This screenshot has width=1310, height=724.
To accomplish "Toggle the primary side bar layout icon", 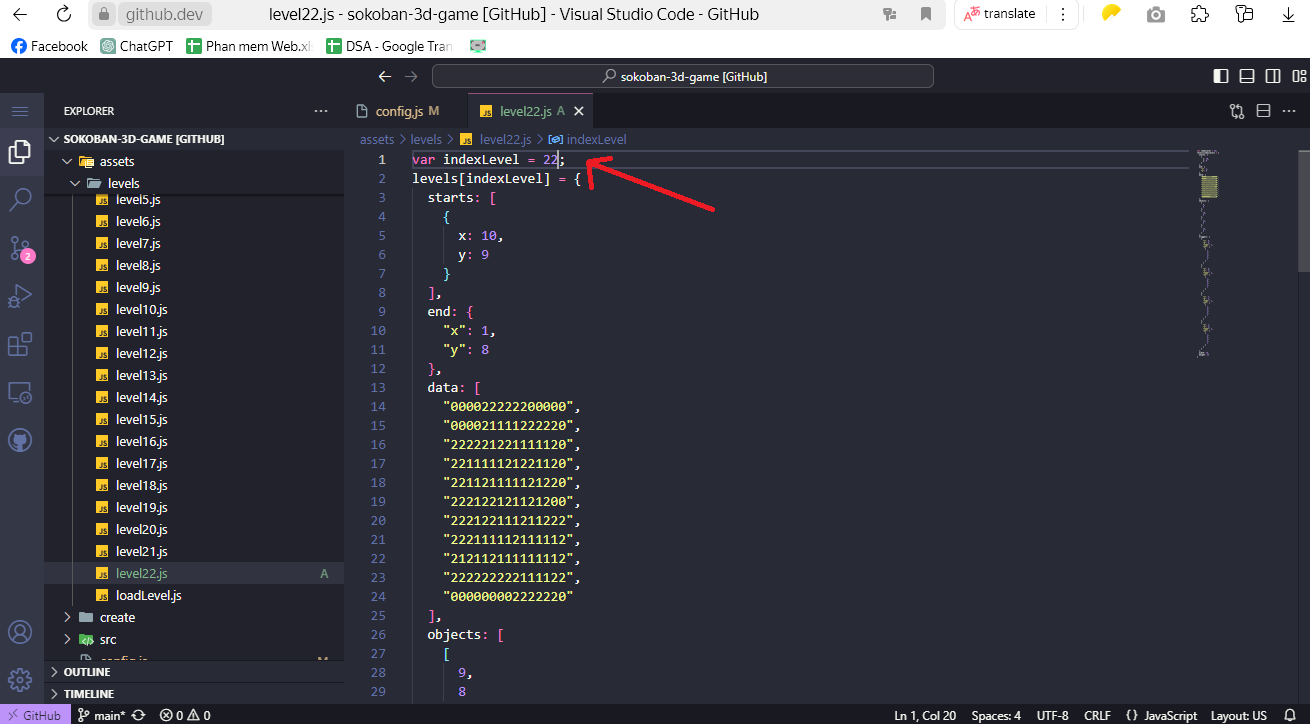I will 1221,76.
